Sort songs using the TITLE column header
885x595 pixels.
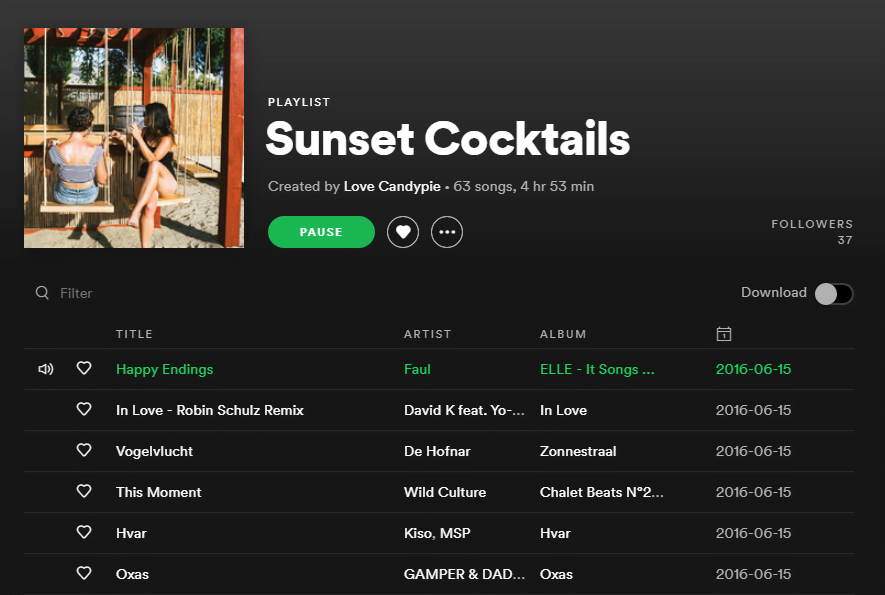point(134,333)
